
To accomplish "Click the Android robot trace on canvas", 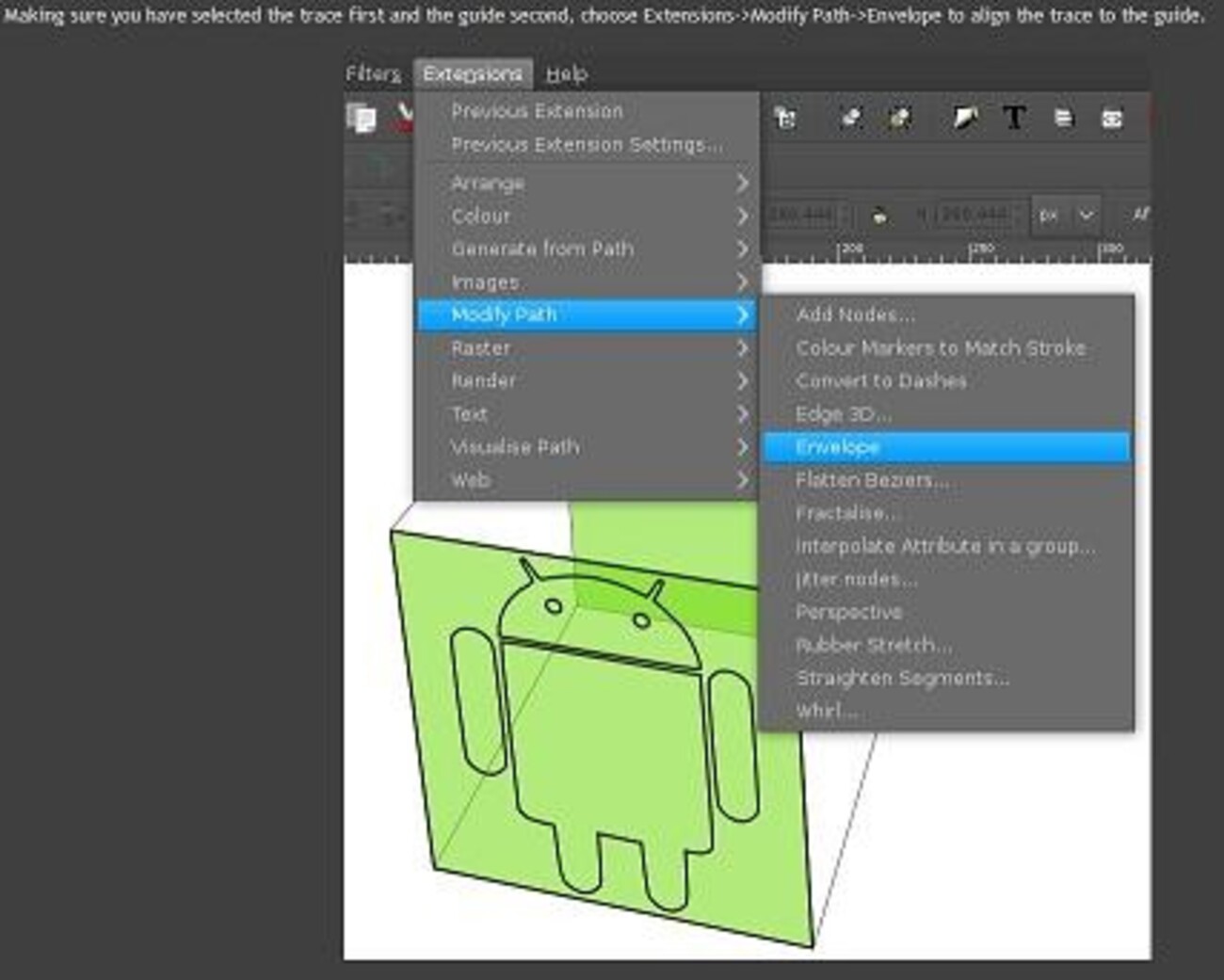I will [x=603, y=734].
